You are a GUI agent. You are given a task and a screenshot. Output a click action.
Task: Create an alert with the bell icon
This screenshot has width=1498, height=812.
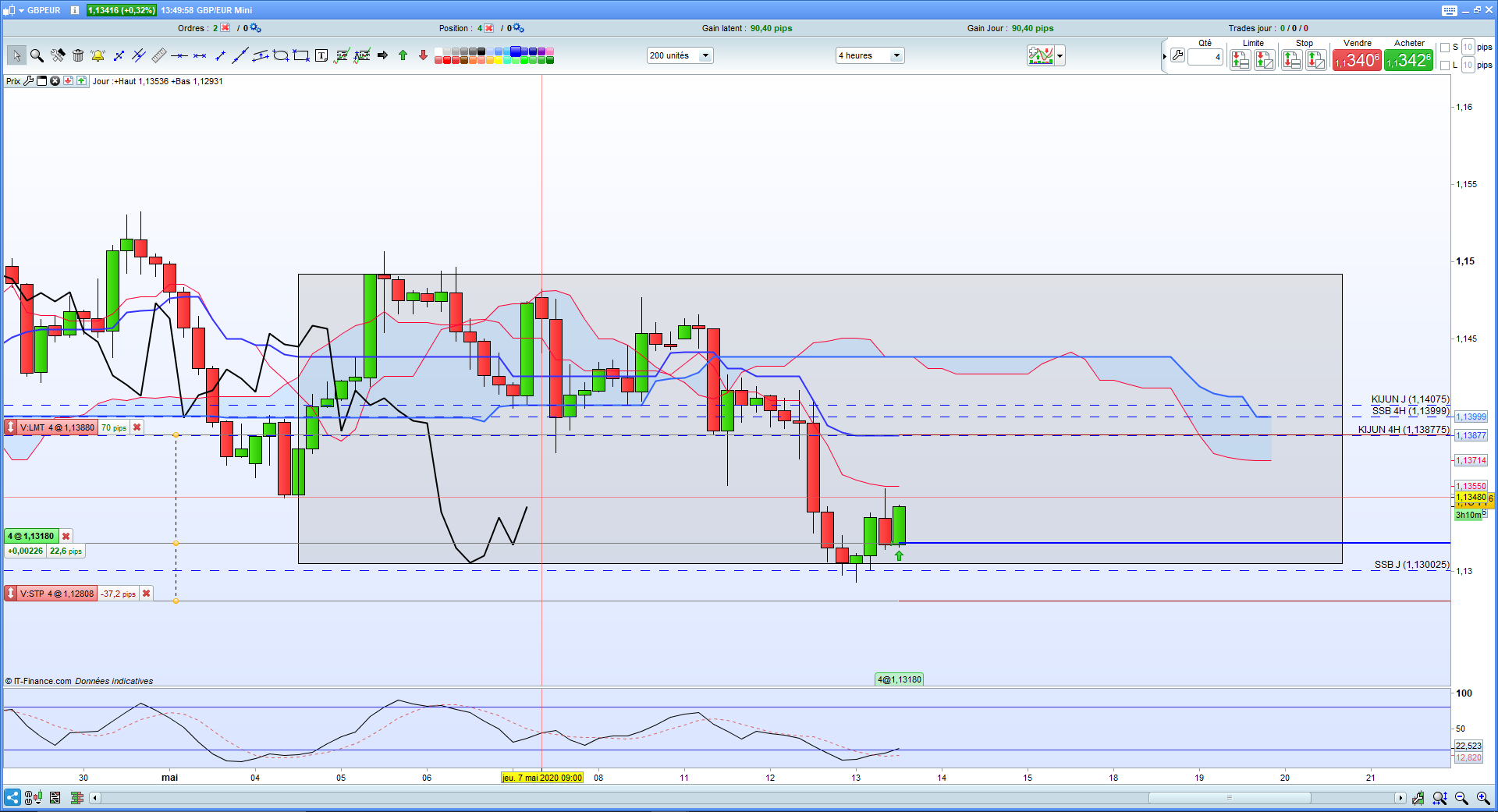(98, 55)
